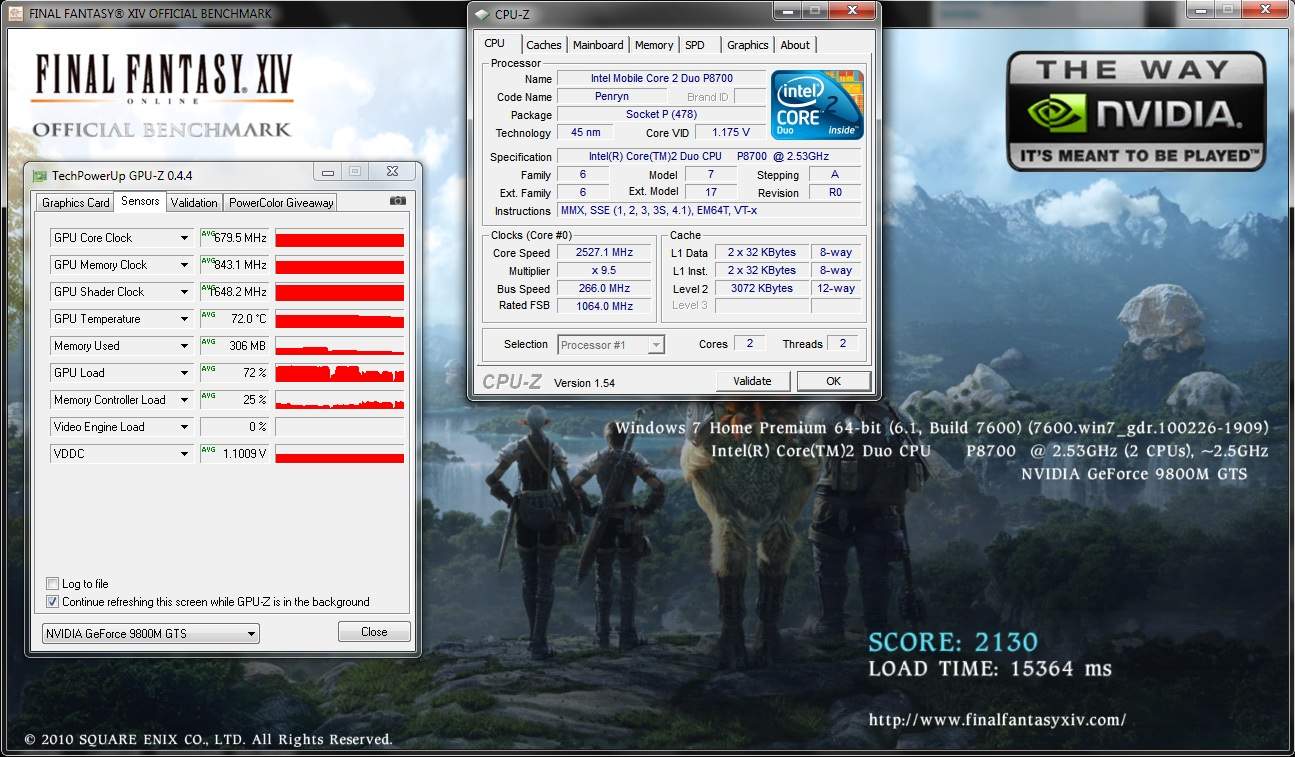Image resolution: width=1295 pixels, height=757 pixels.
Task: Click the OK button in CPU-Z
Action: pyautogui.click(x=833, y=381)
